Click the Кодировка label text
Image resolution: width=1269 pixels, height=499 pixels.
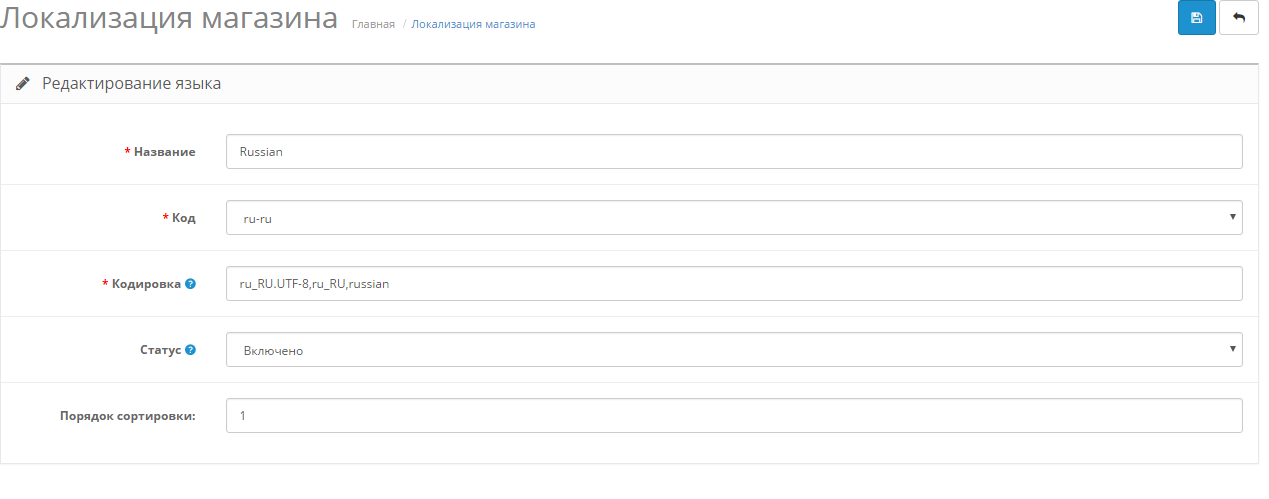point(147,284)
